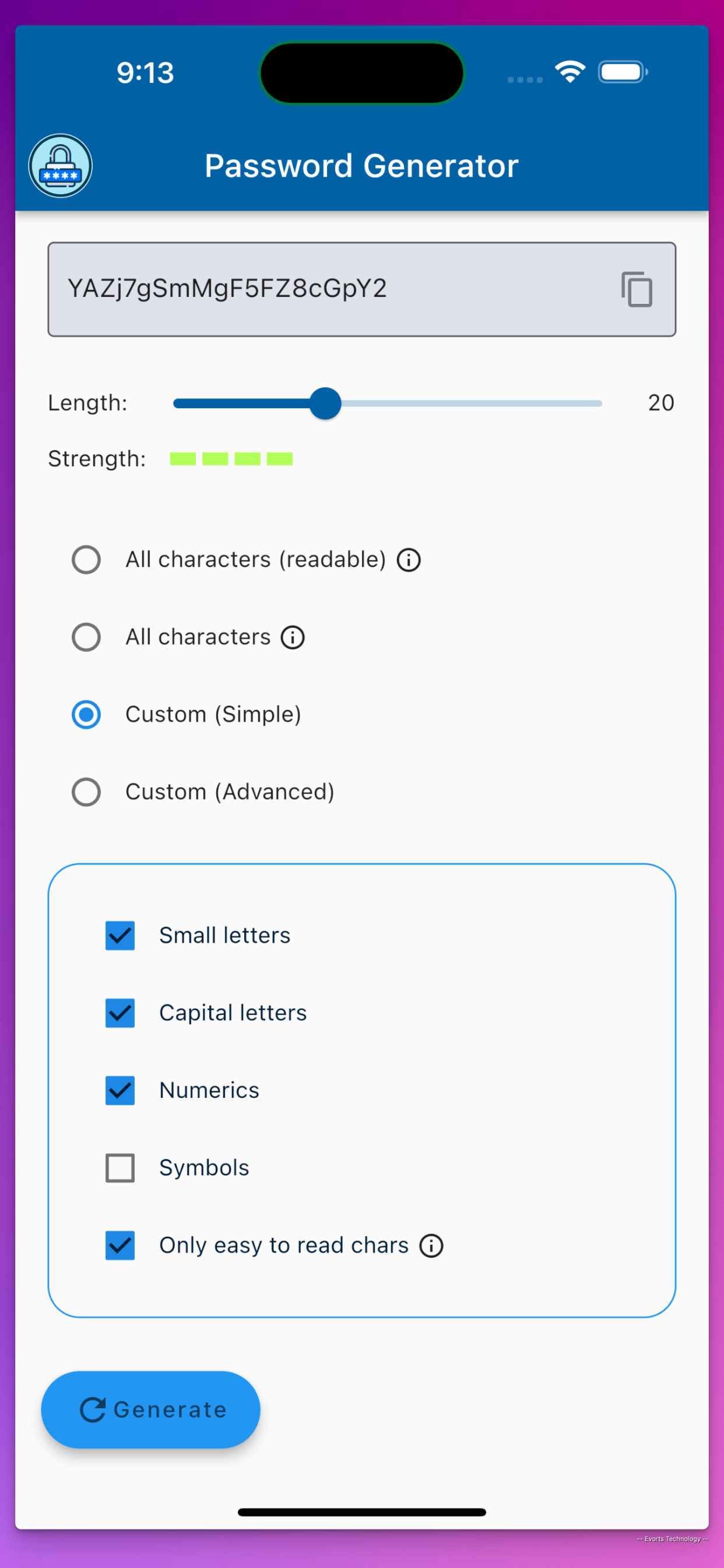Toggle the Only easy to read chars checkbox
Image resolution: width=724 pixels, height=1568 pixels.
pos(120,1245)
